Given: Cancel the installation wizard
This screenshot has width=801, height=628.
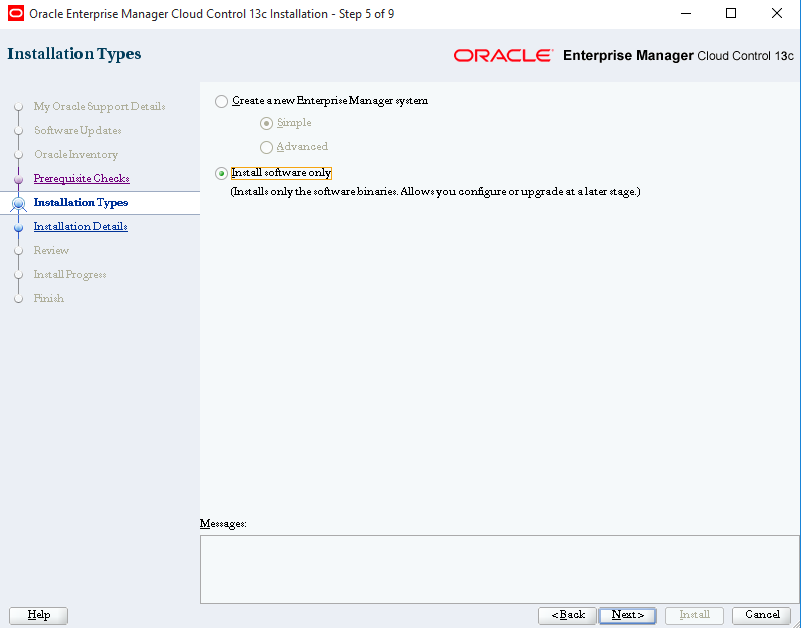Looking at the screenshot, I should 761,615.
